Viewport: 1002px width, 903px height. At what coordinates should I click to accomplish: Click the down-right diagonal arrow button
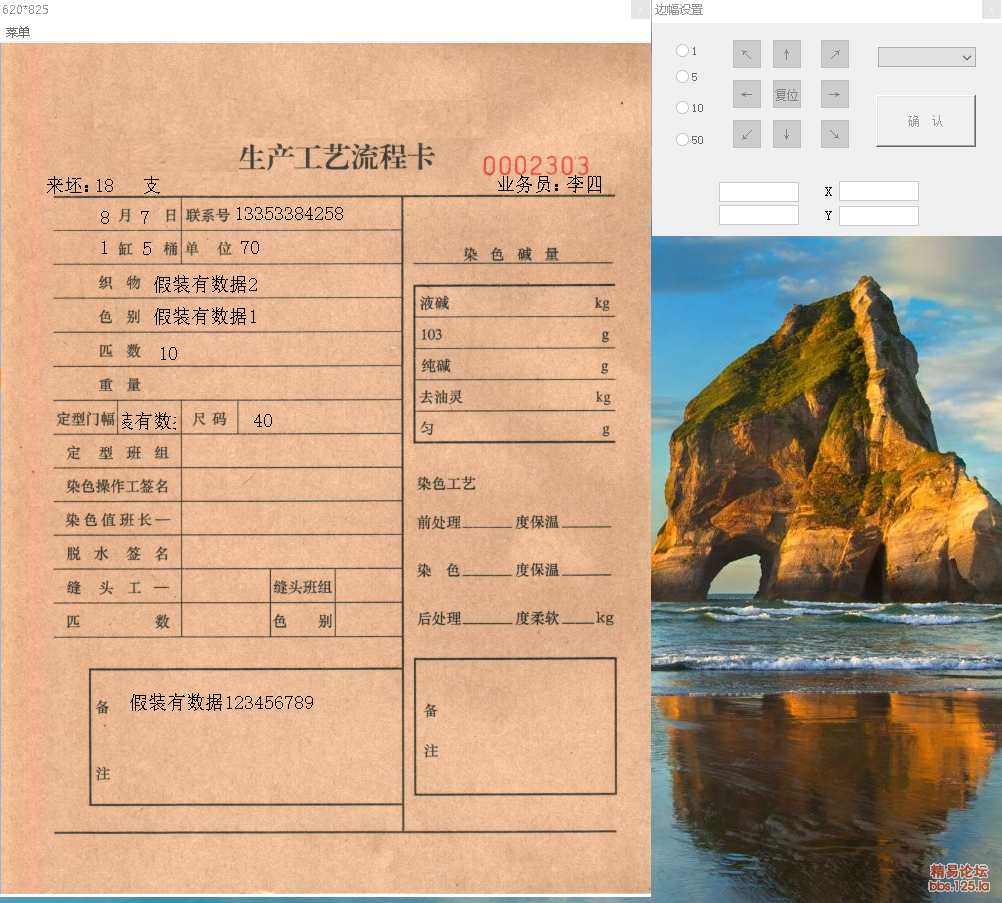pos(835,134)
